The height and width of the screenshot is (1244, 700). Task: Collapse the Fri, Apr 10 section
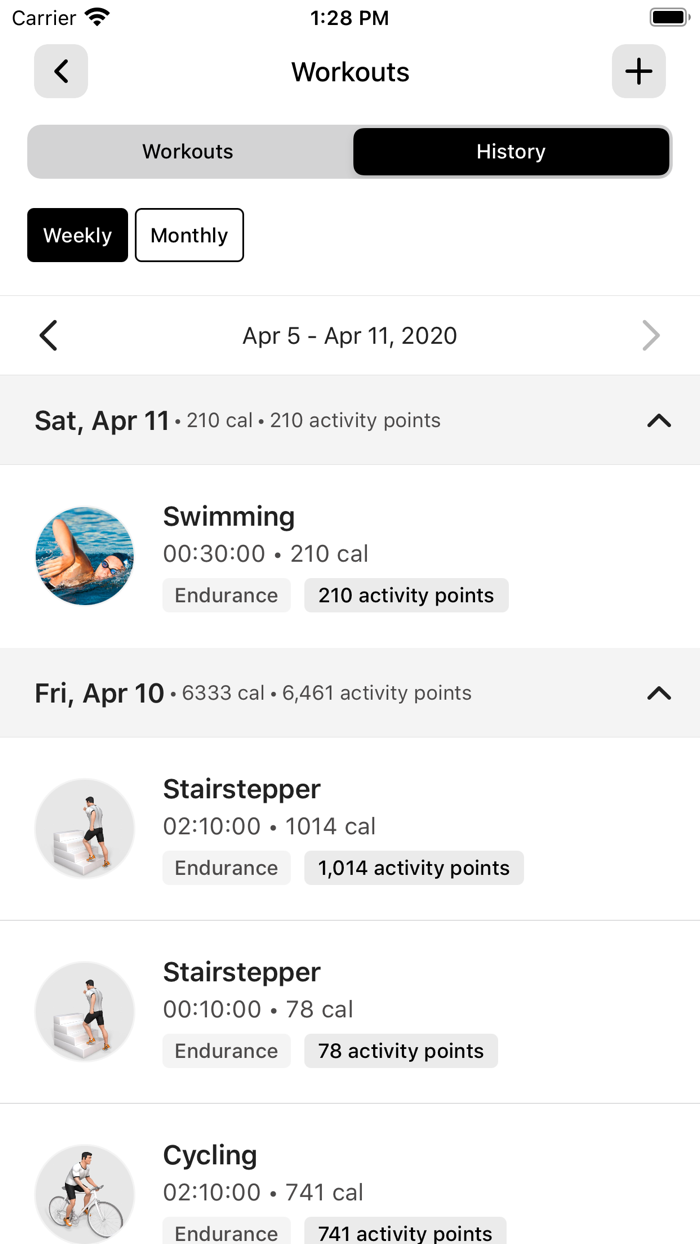[x=659, y=692]
